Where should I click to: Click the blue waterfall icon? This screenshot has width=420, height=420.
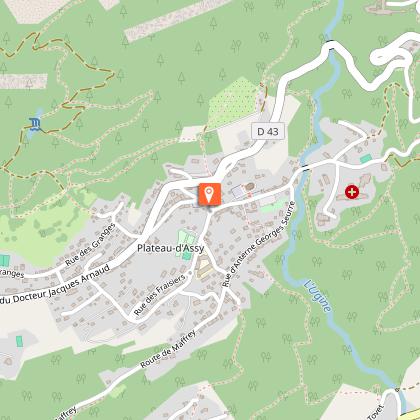coord(35,124)
